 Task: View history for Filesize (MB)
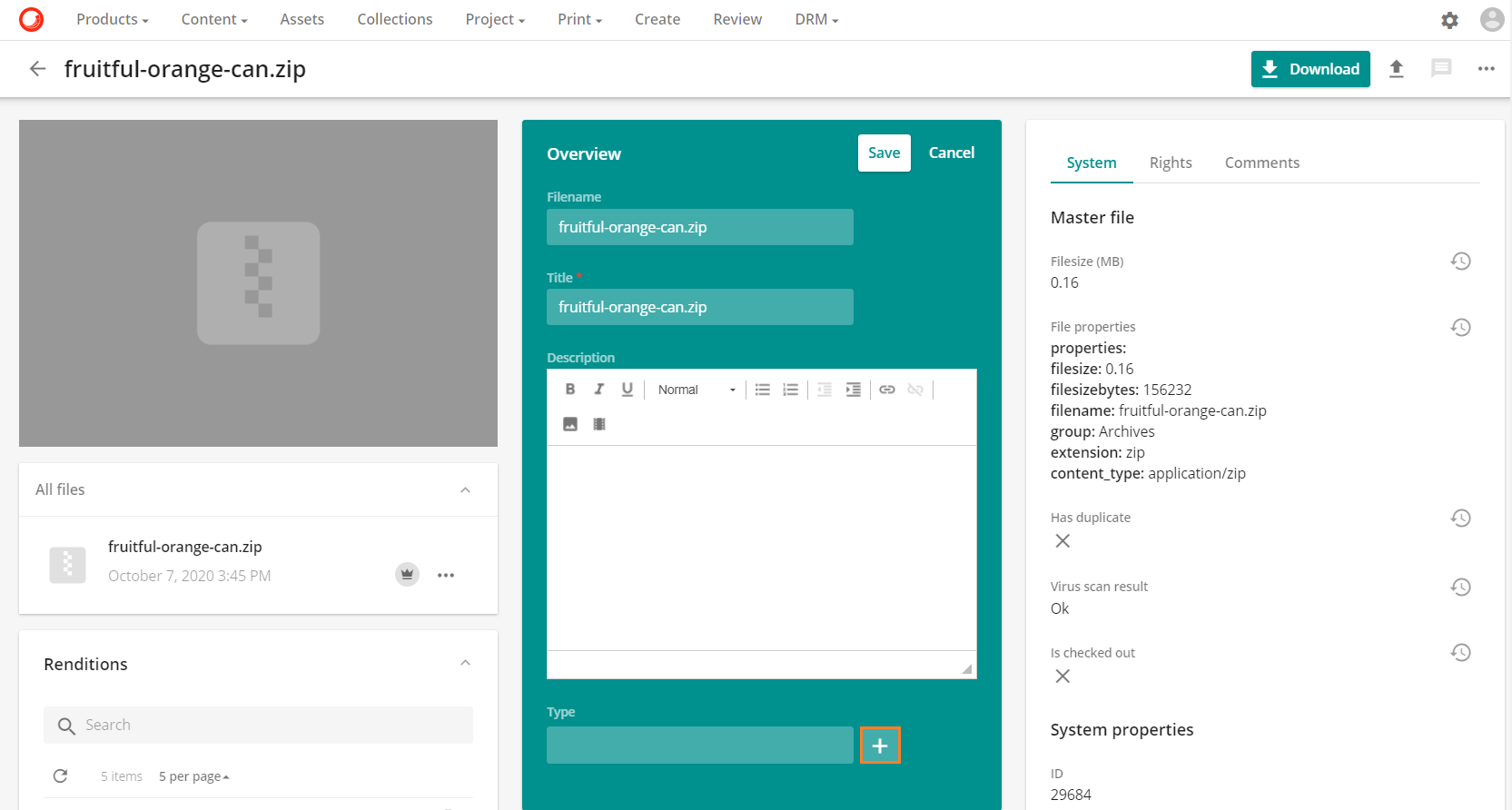[x=1460, y=262]
